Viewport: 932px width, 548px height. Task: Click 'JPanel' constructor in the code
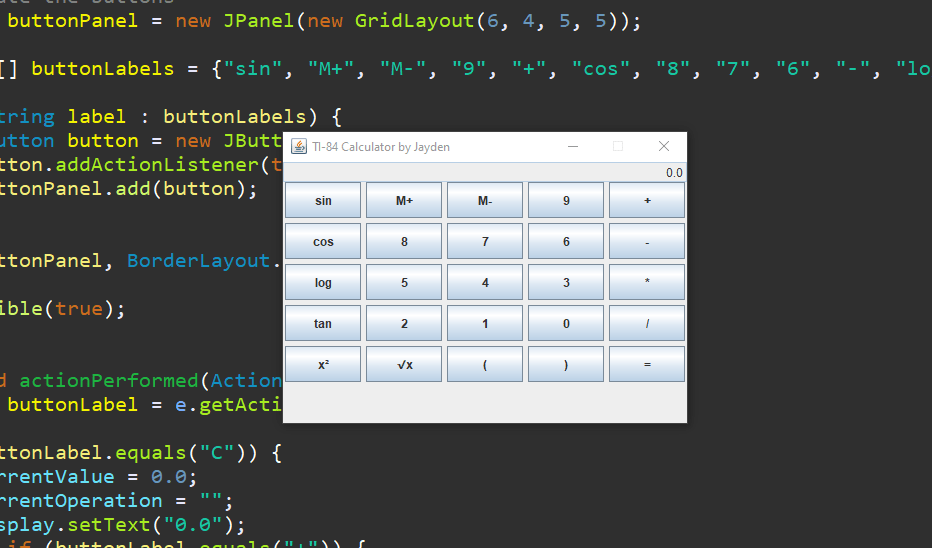(x=259, y=21)
